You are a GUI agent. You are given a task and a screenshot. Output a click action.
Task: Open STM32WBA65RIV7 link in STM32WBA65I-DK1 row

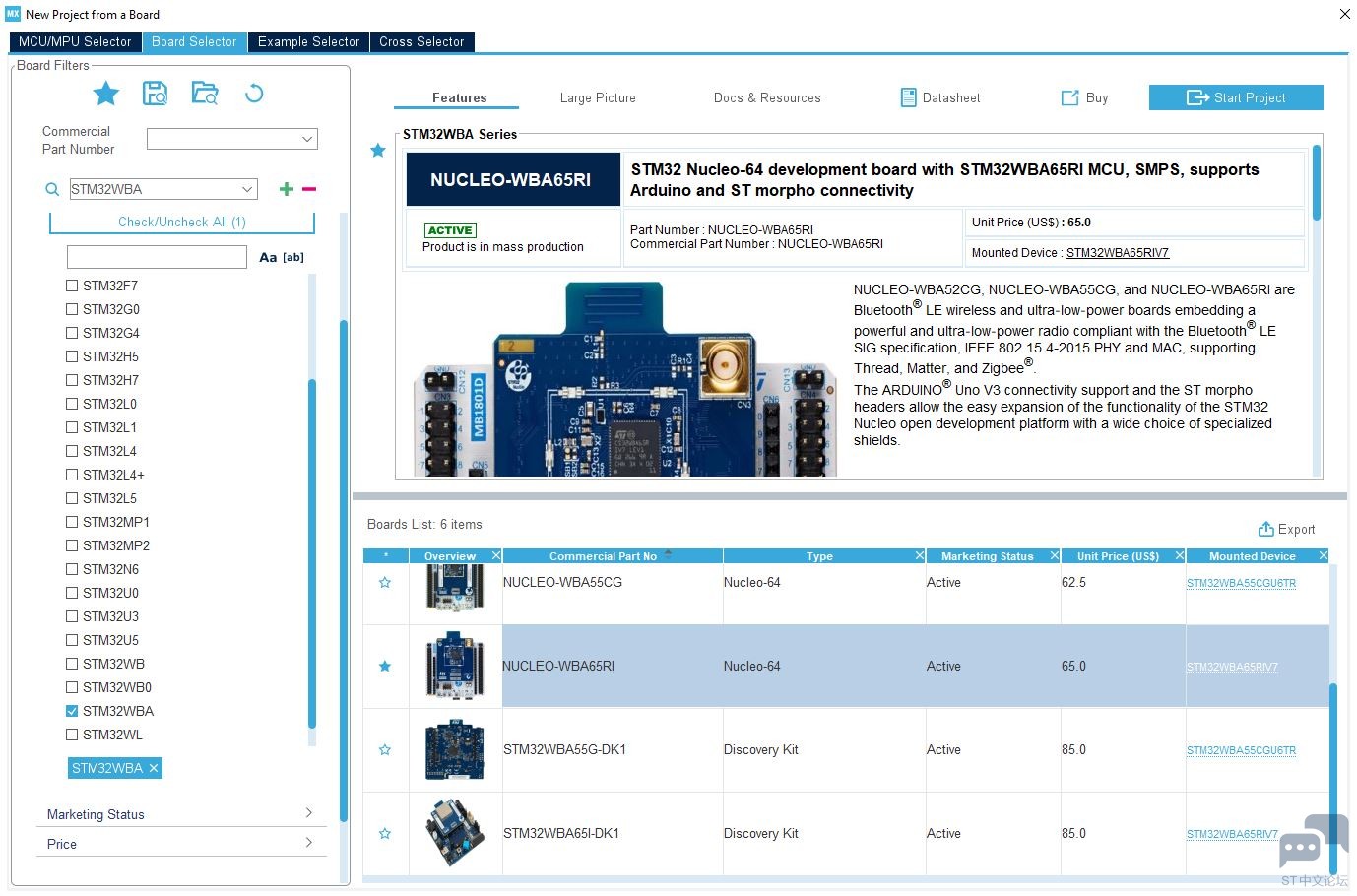(1232, 834)
